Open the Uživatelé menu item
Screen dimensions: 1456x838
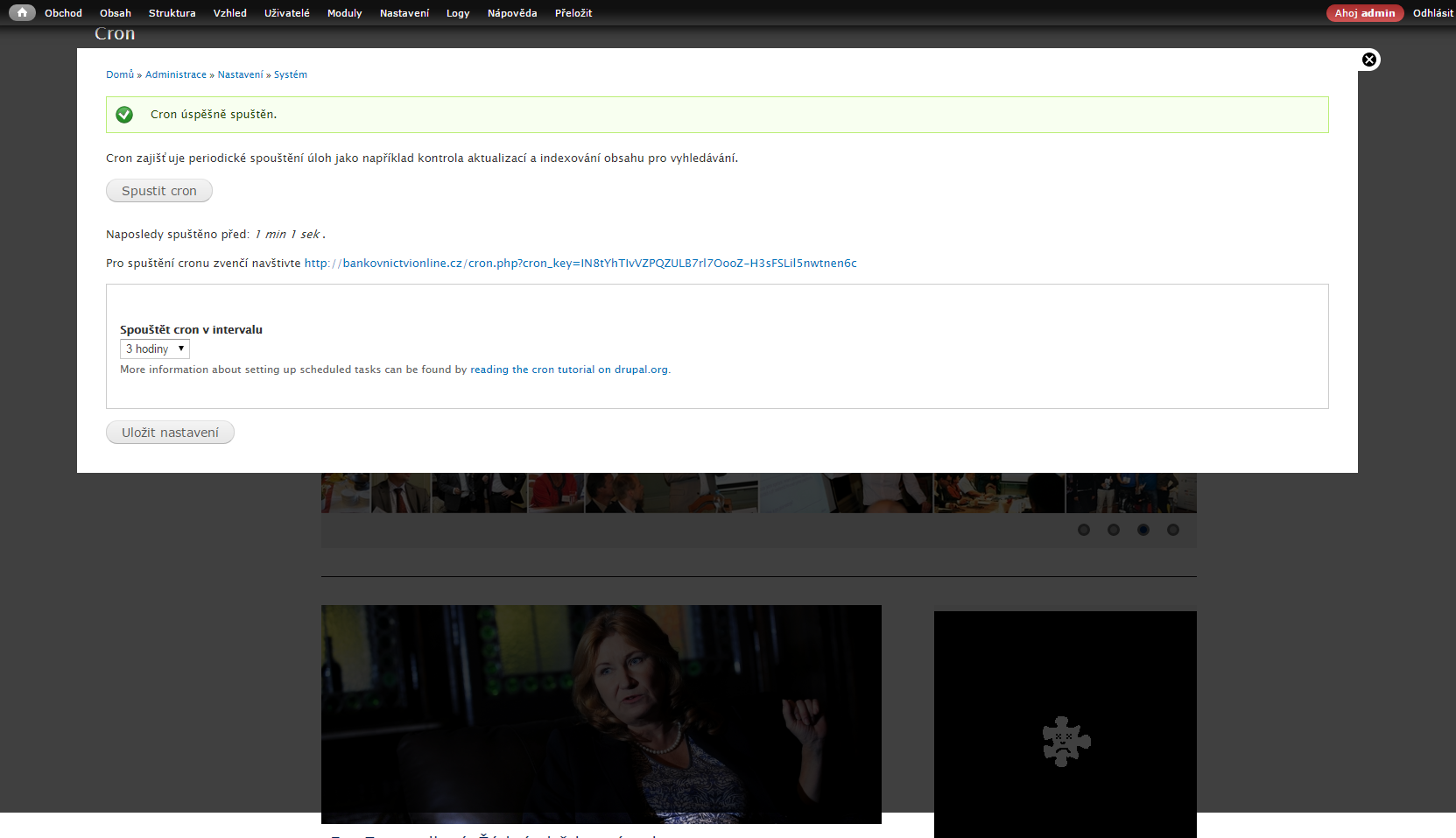[x=287, y=13]
